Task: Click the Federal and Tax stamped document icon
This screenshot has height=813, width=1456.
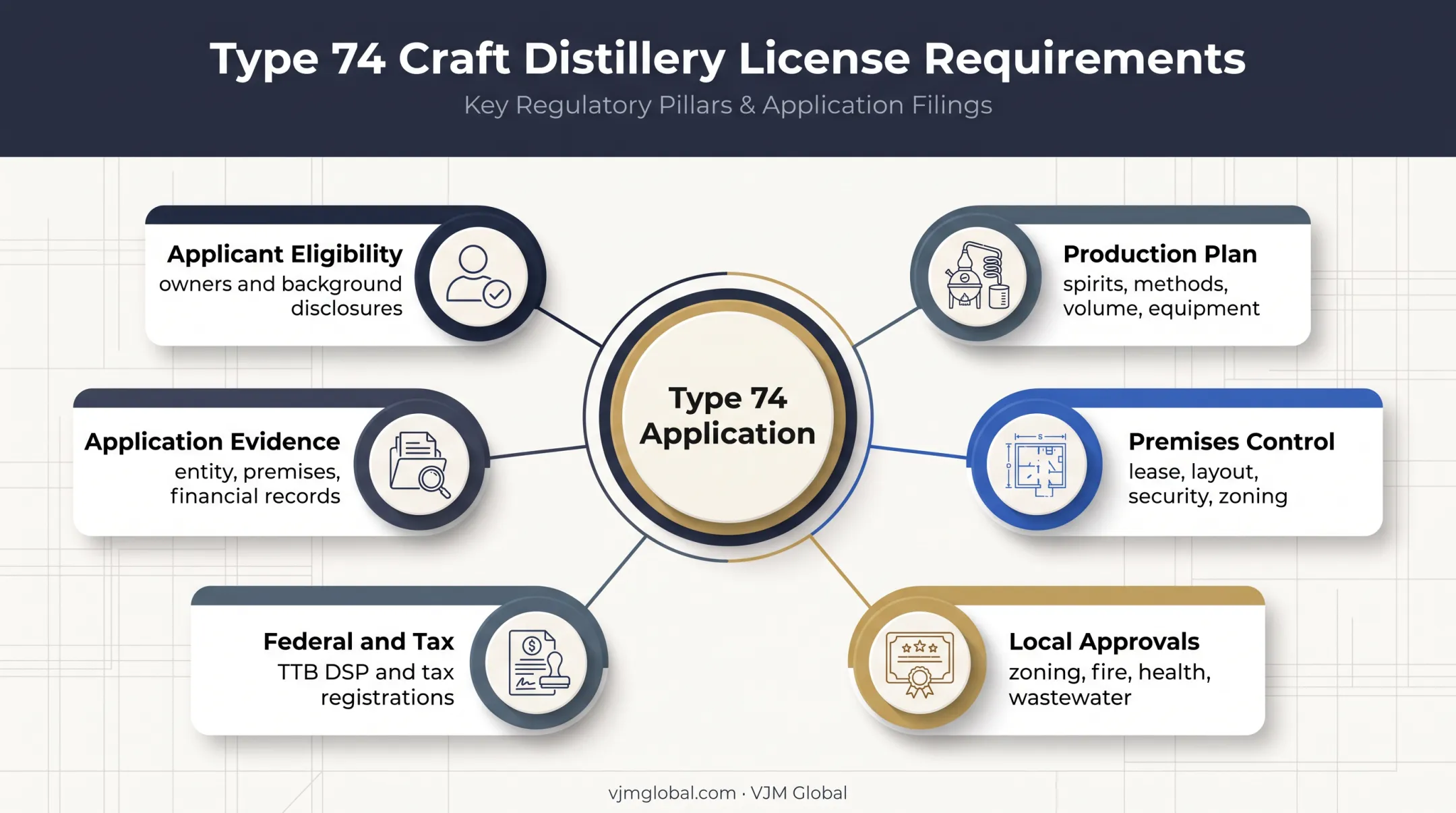Action: tap(538, 663)
